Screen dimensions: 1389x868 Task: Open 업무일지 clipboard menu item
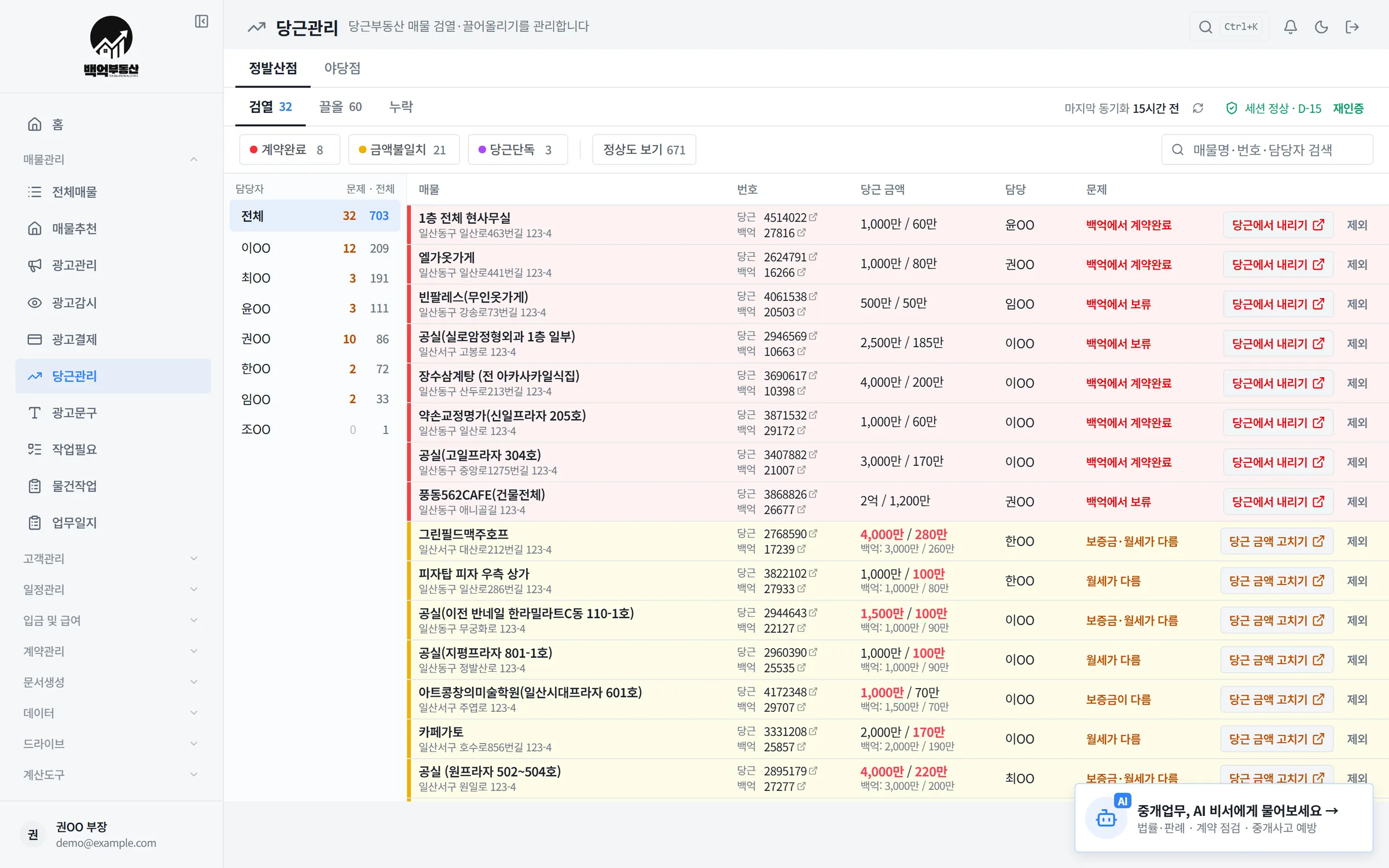point(113,523)
